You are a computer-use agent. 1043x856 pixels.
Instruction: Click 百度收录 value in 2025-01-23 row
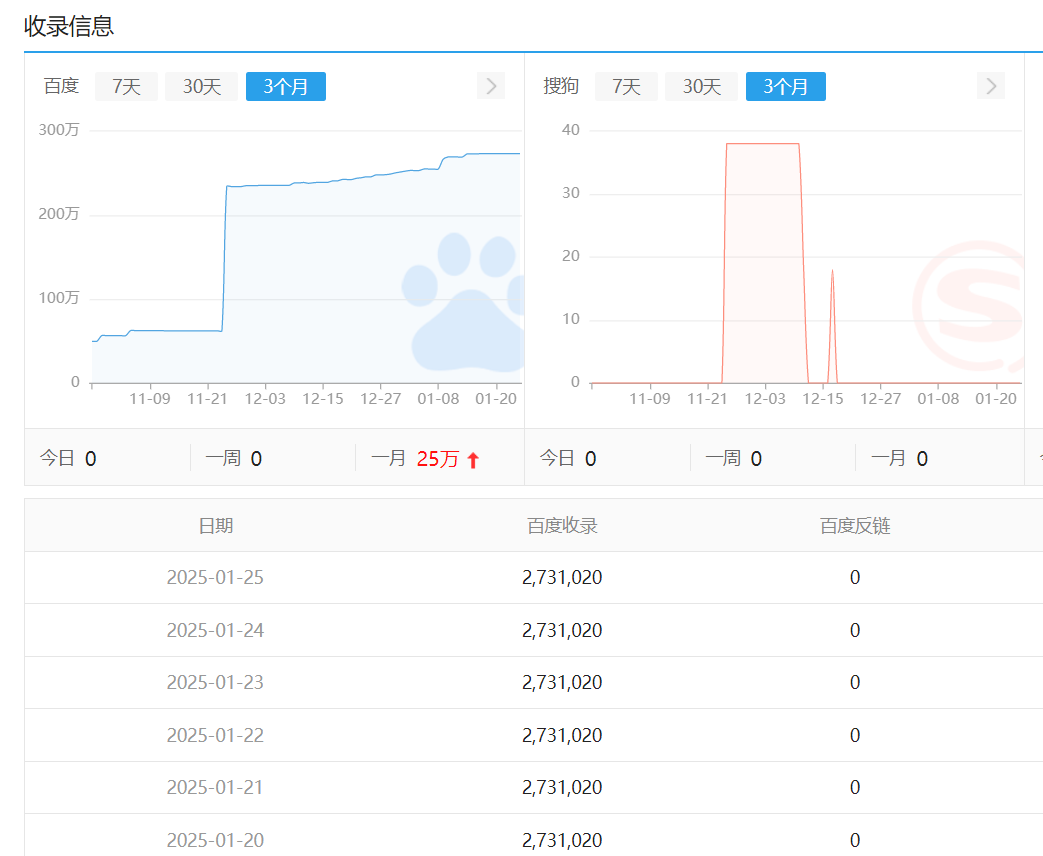pos(562,682)
